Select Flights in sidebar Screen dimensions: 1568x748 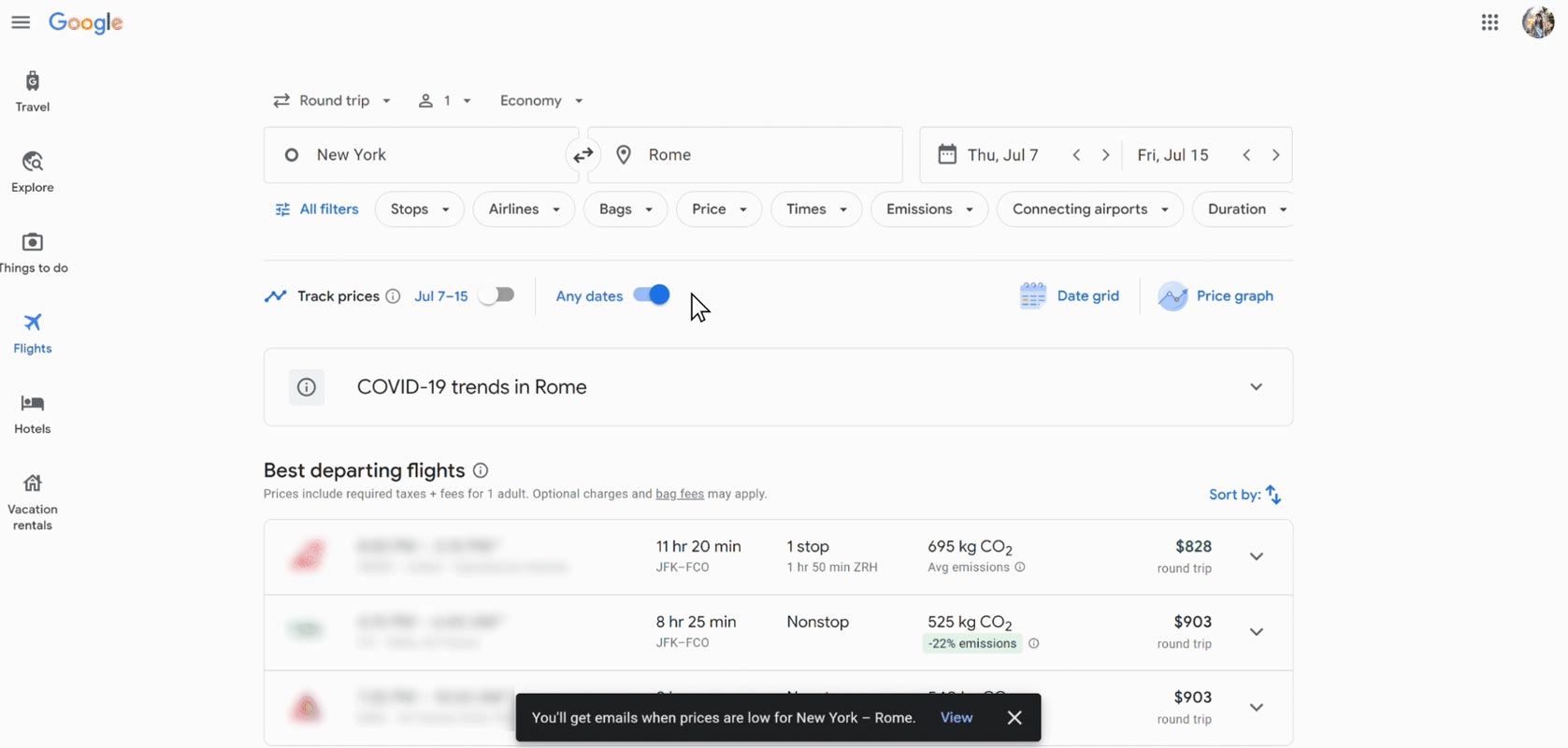[x=33, y=333]
